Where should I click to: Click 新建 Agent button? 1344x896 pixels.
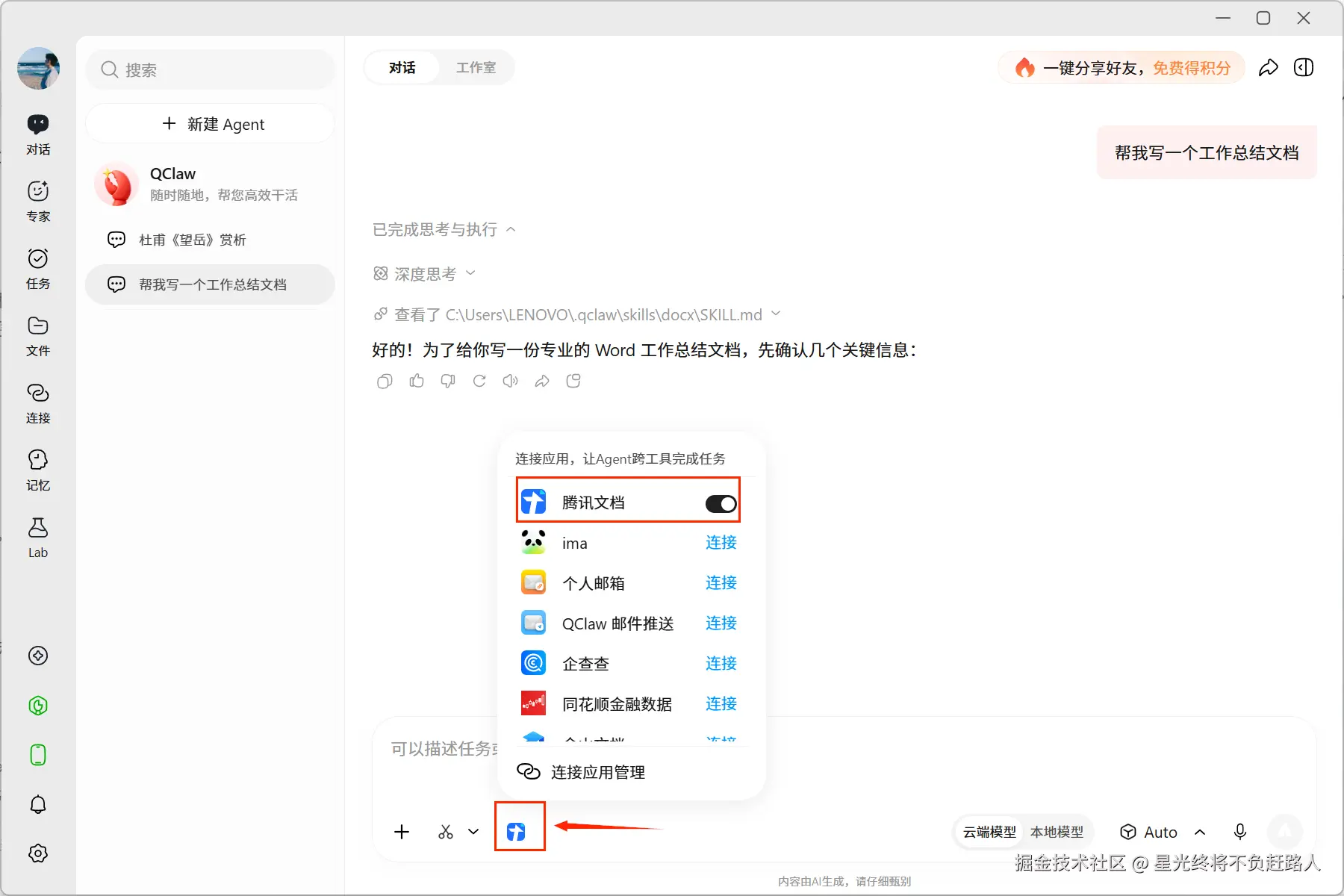210,124
